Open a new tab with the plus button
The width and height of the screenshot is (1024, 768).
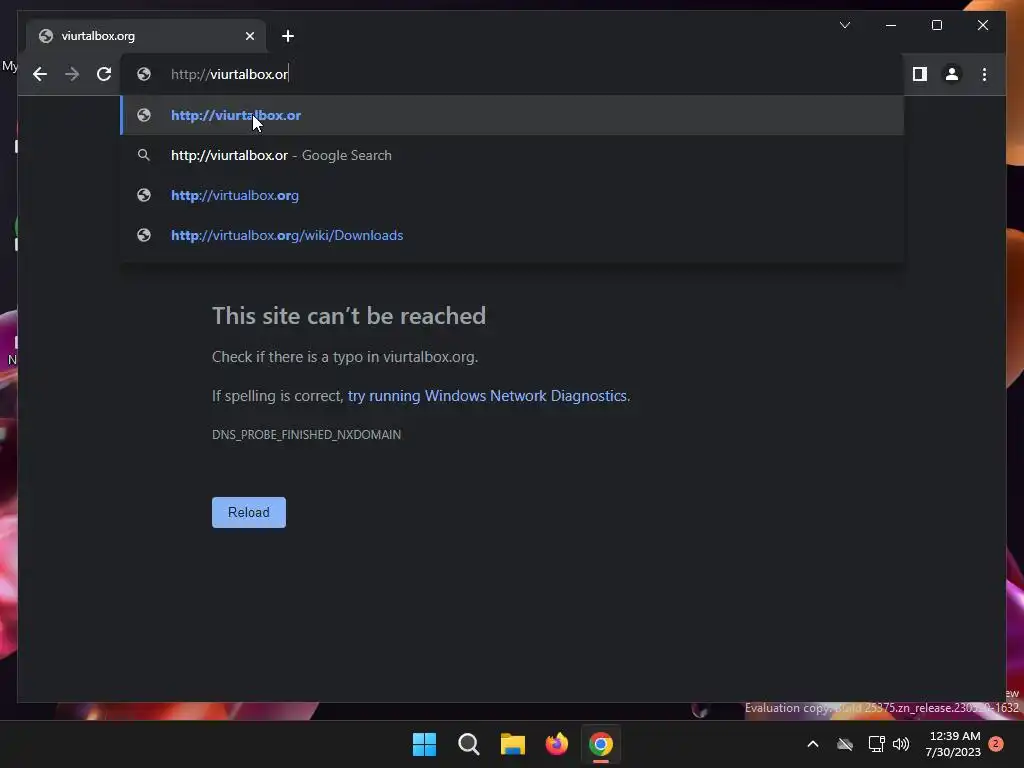point(288,36)
